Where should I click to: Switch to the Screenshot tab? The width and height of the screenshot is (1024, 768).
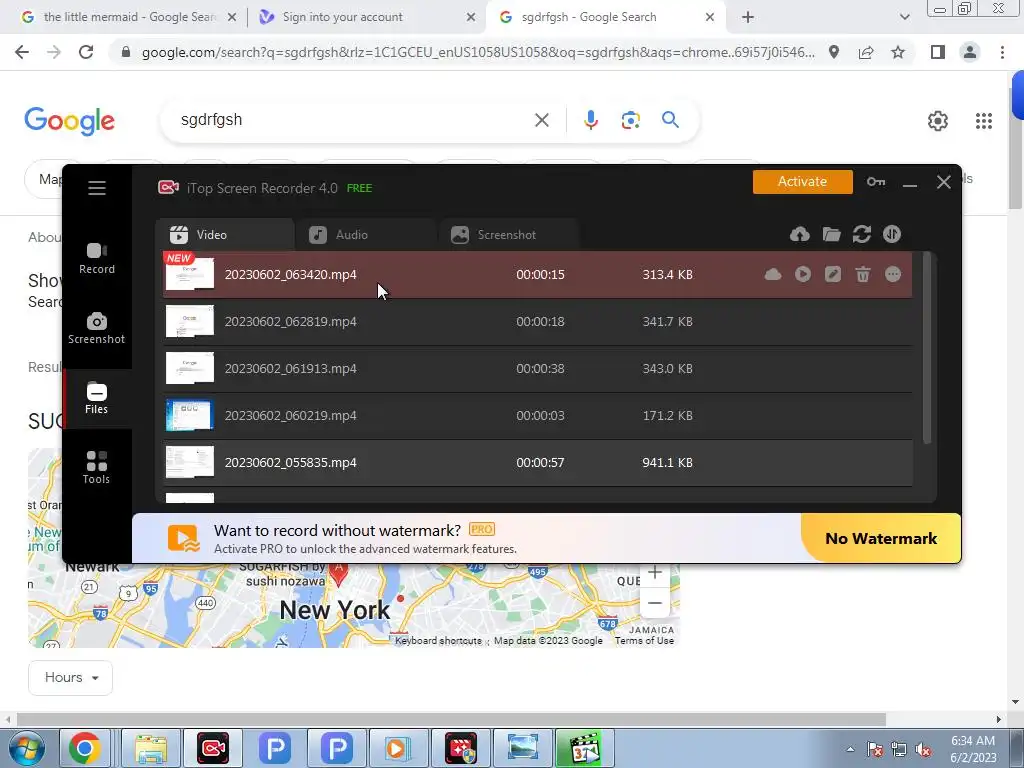click(507, 234)
